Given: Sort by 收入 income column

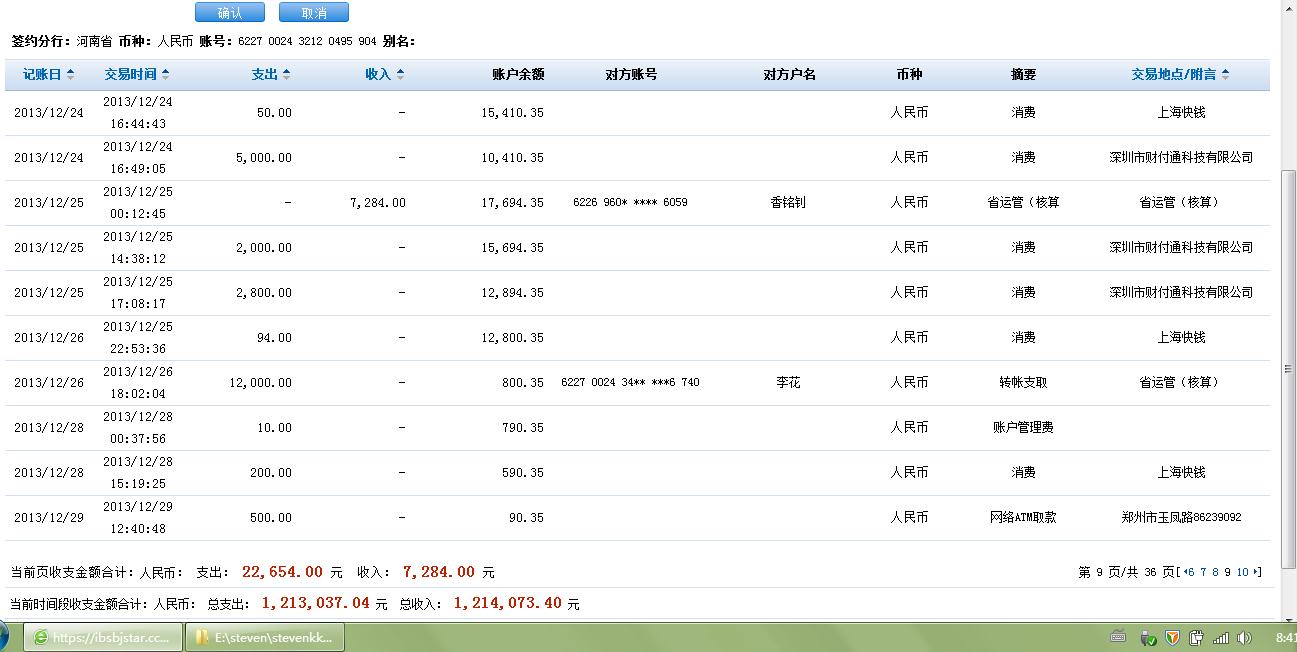Looking at the screenshot, I should tap(384, 75).
